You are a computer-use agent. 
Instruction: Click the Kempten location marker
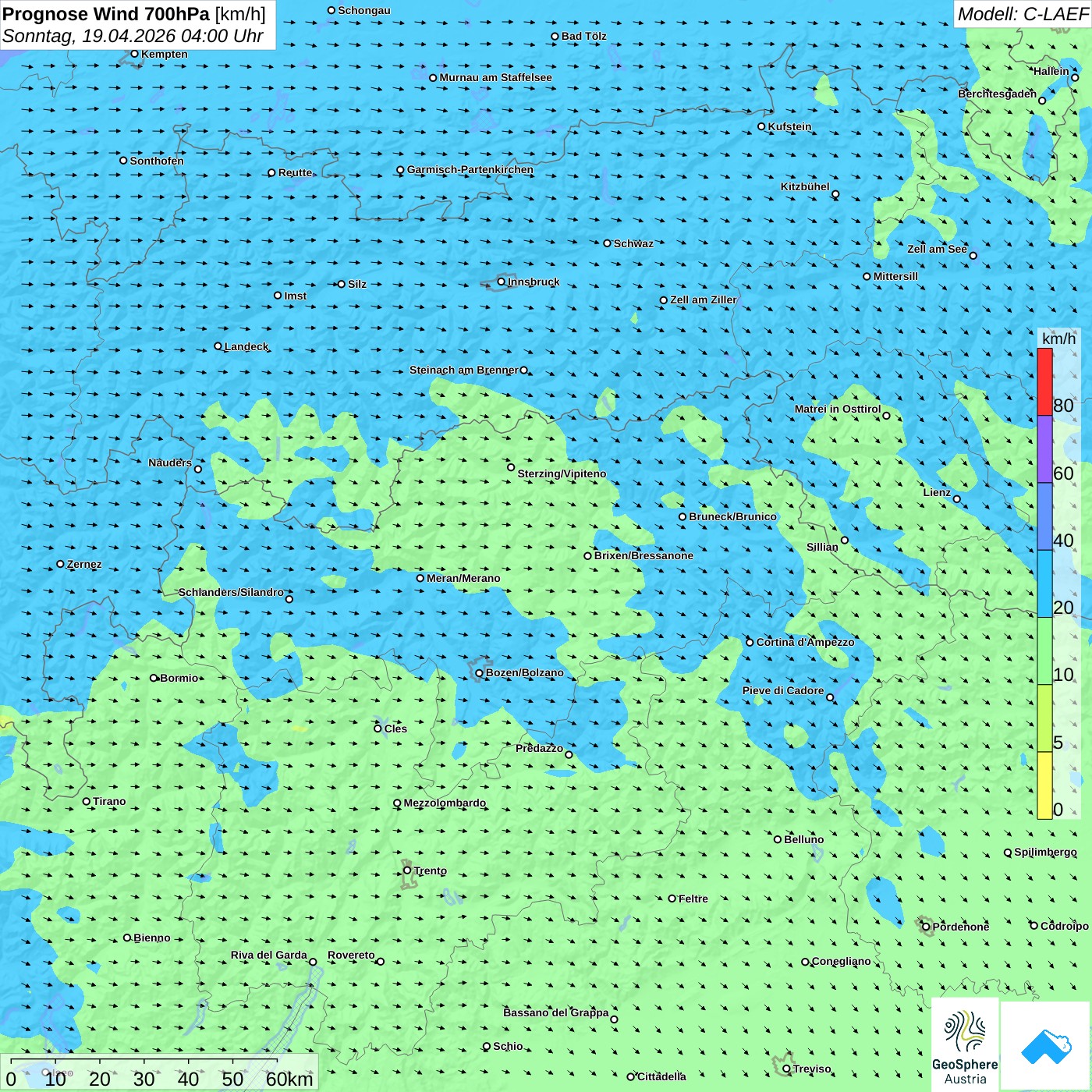point(135,54)
